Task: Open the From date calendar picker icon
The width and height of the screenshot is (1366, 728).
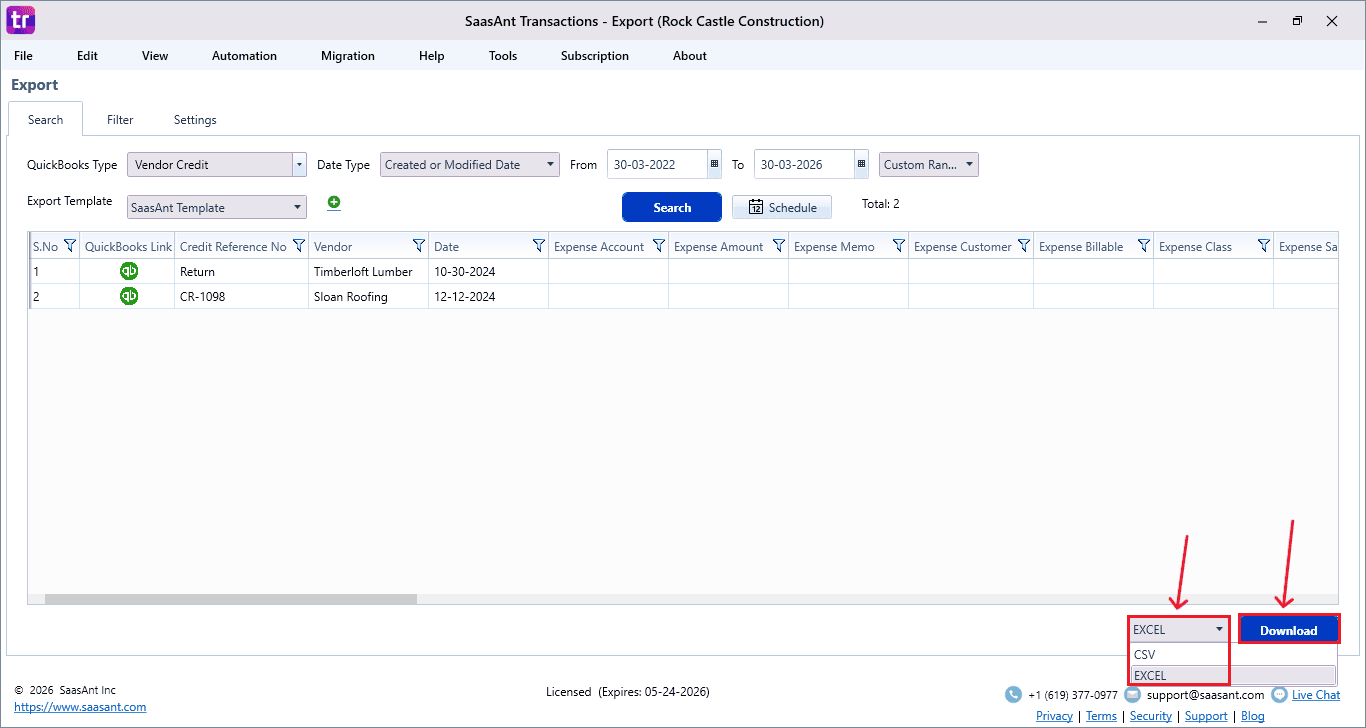Action: click(x=714, y=165)
